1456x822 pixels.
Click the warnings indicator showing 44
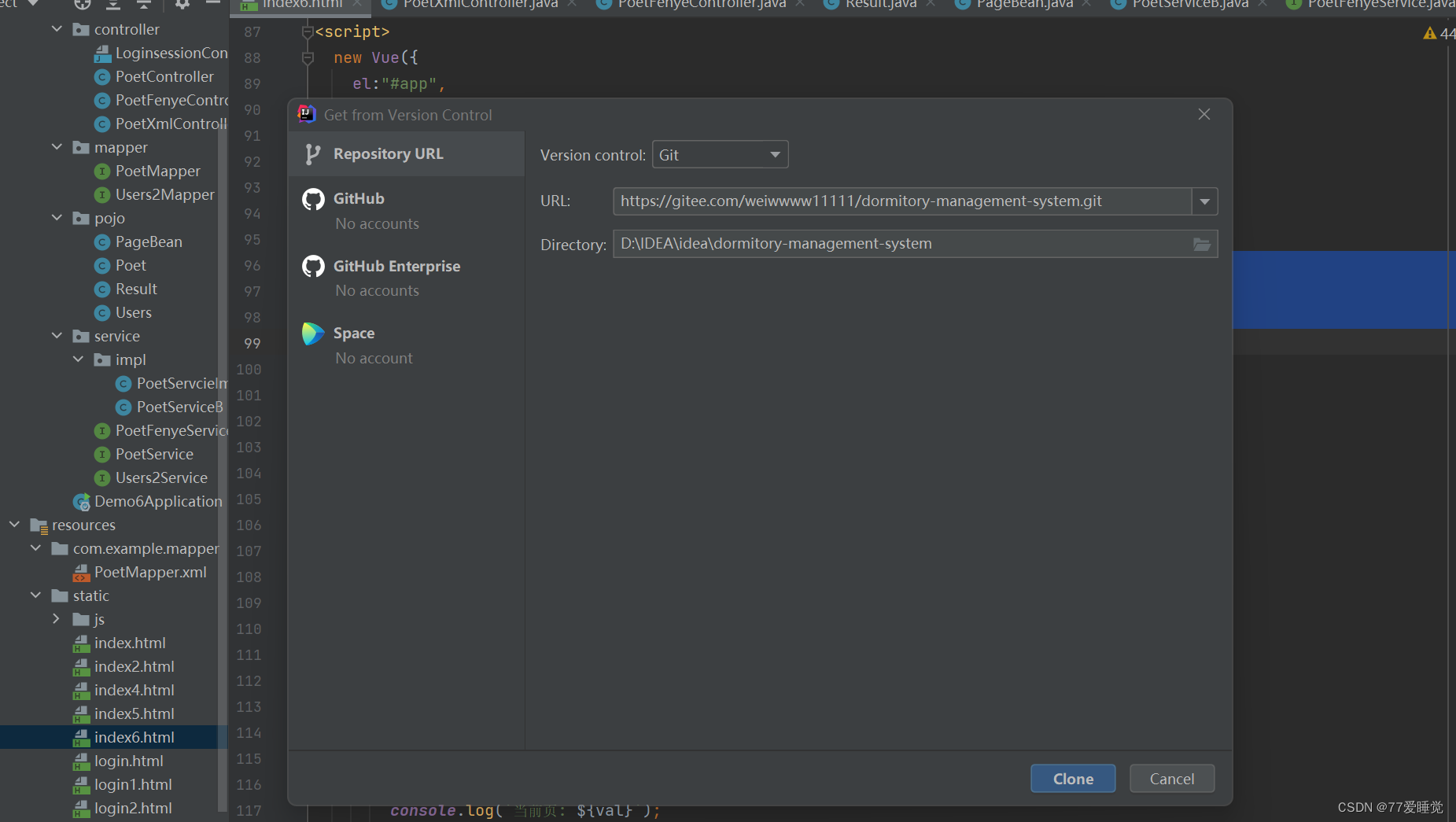click(1439, 33)
